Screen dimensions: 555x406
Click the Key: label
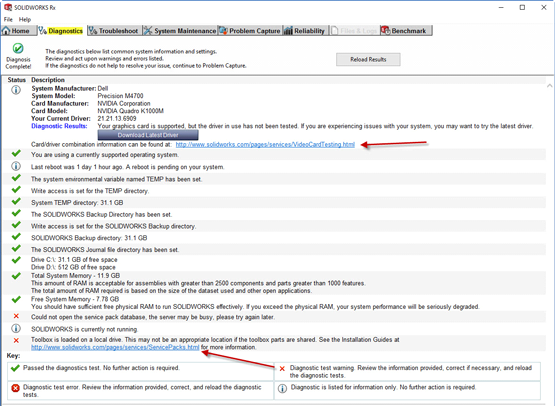pos(13,356)
